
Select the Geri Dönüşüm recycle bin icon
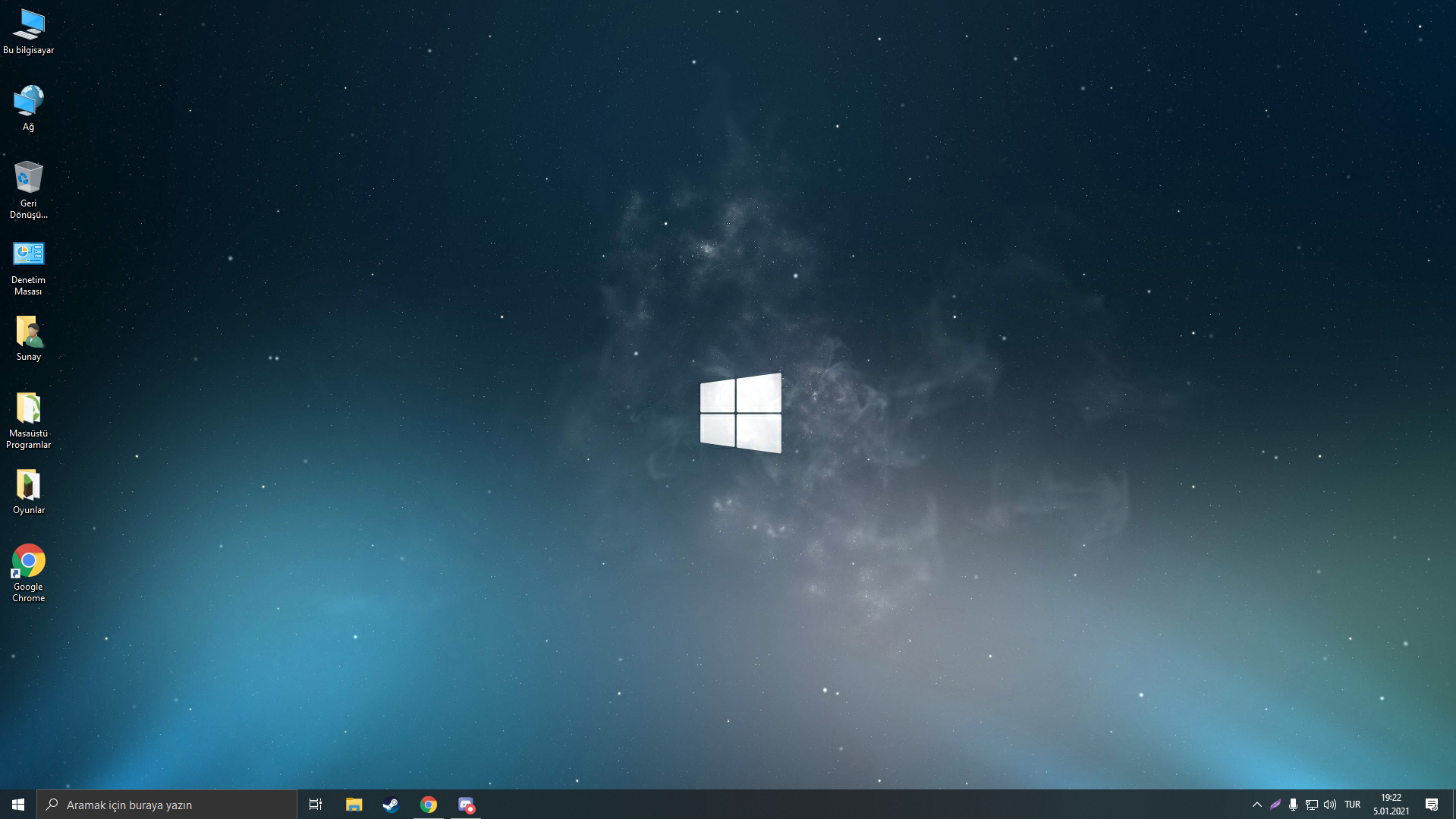point(29,190)
